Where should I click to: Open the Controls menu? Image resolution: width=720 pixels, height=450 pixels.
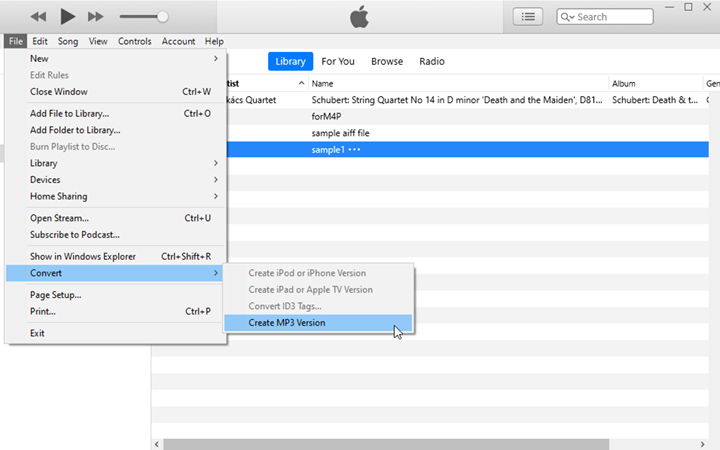pyautogui.click(x=134, y=41)
